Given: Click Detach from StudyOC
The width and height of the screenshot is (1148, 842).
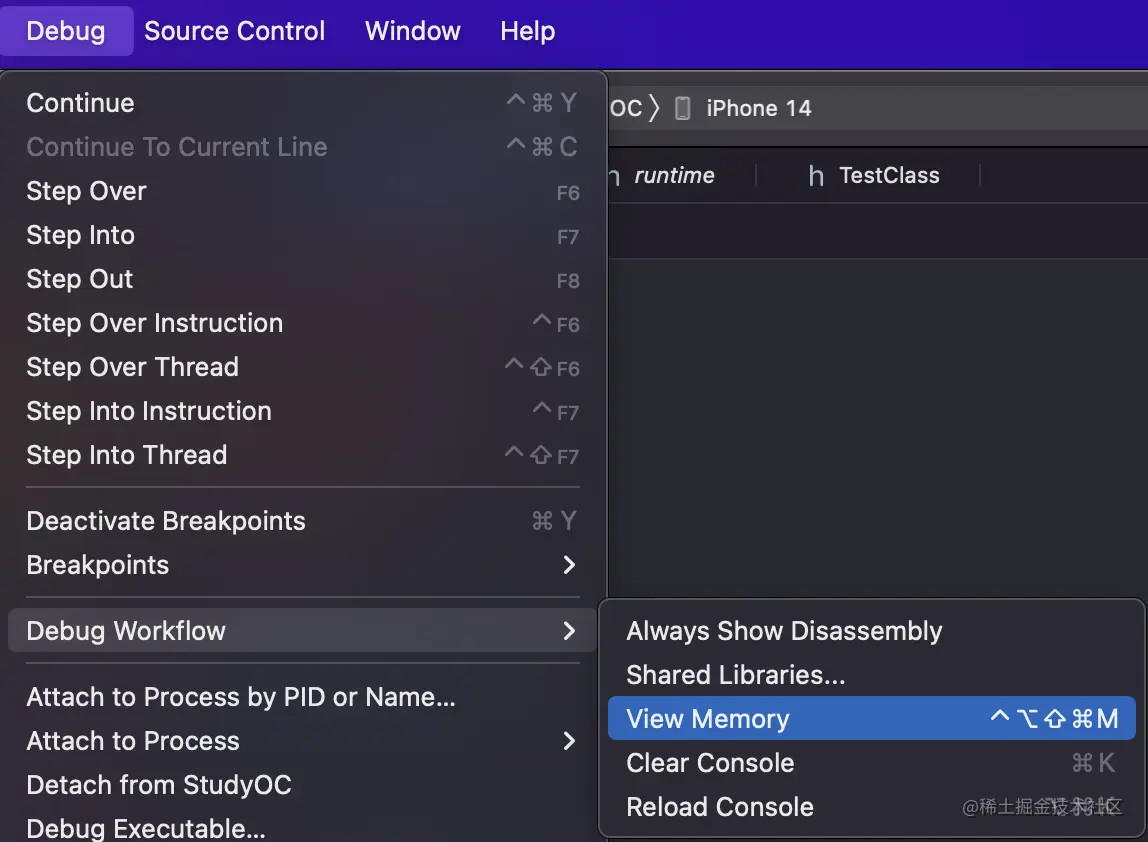Looking at the screenshot, I should coord(159,785).
